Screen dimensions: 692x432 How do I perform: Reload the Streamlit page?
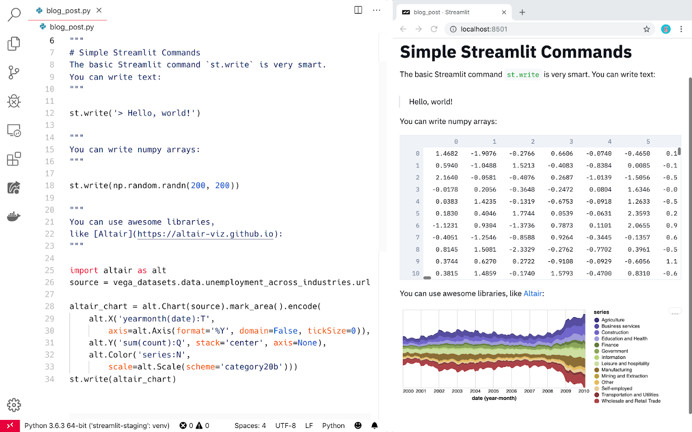pyautogui.click(x=434, y=29)
